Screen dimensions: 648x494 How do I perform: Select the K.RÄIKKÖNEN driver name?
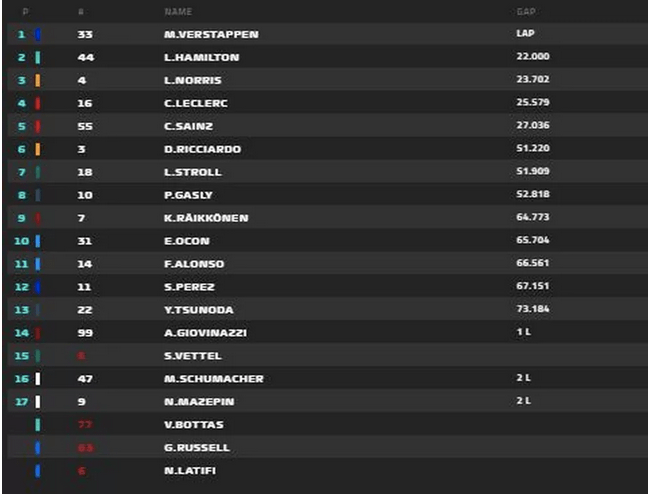click(x=206, y=218)
